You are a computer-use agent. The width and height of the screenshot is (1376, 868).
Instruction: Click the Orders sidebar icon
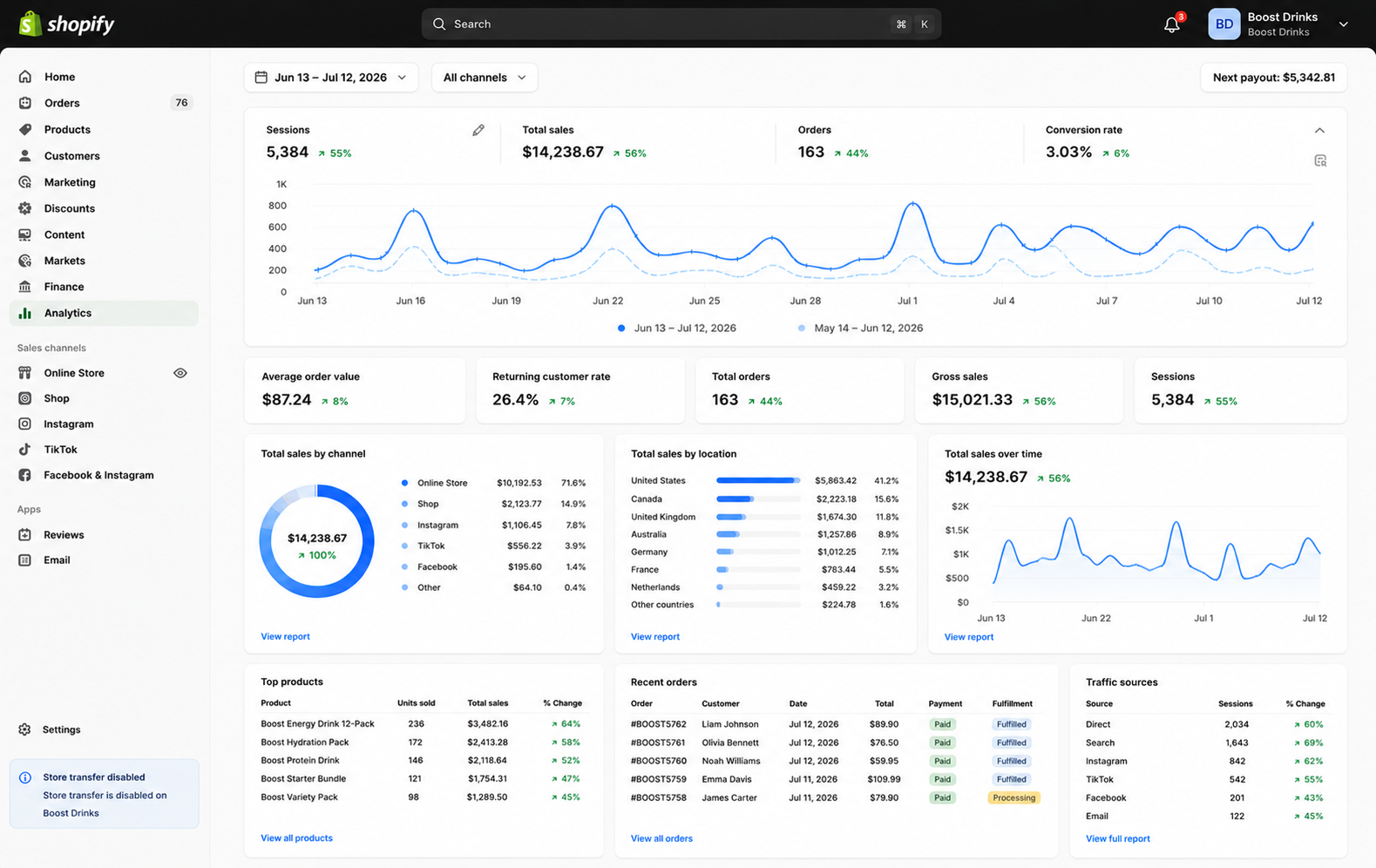25,103
